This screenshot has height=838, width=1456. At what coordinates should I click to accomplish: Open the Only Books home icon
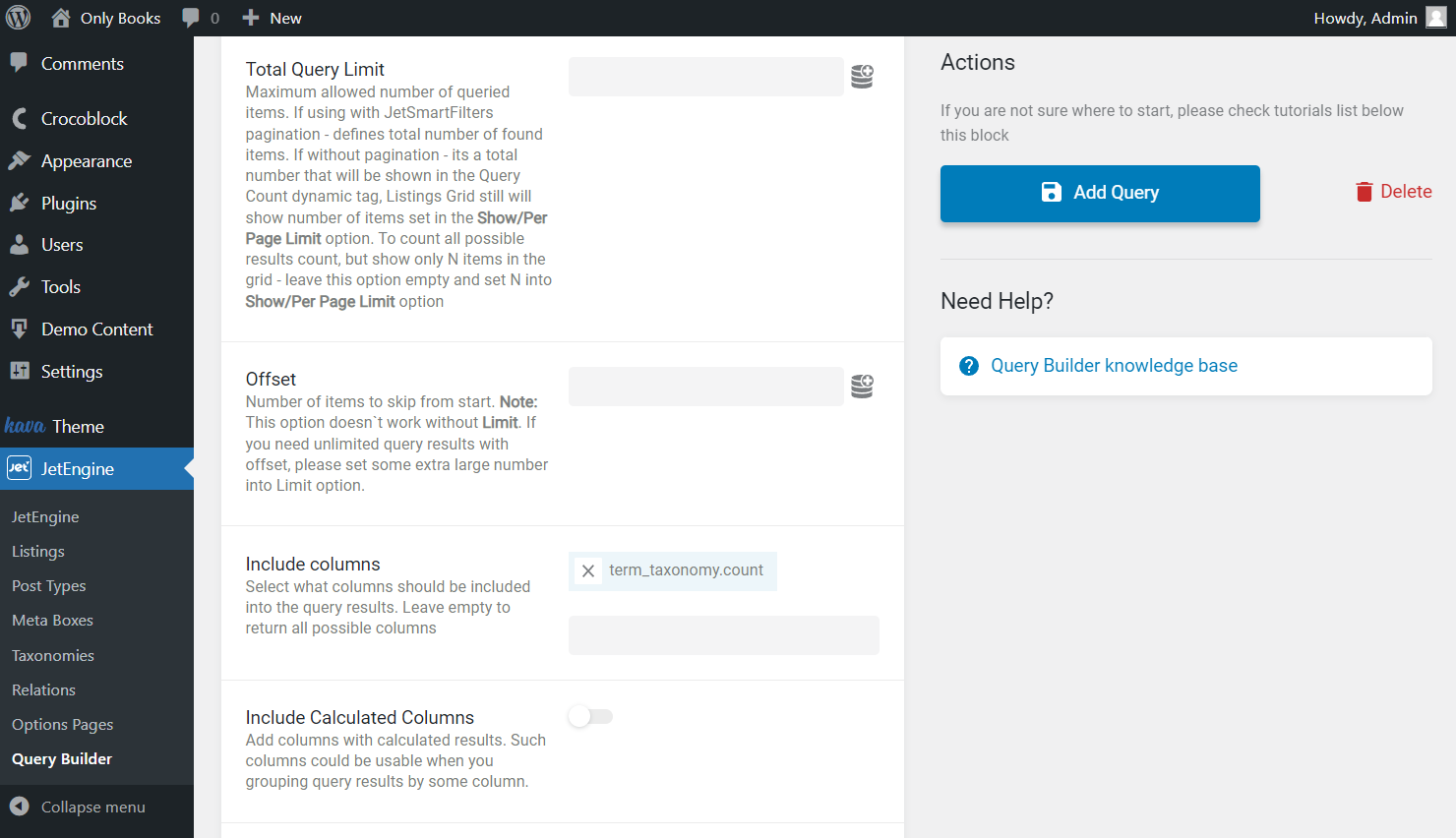[61, 18]
